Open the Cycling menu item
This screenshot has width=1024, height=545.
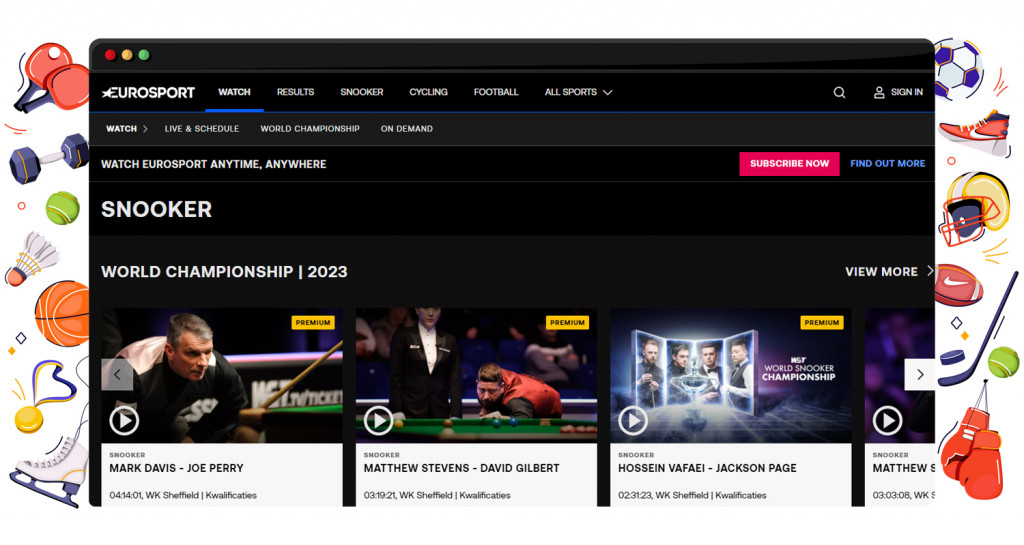coord(428,92)
